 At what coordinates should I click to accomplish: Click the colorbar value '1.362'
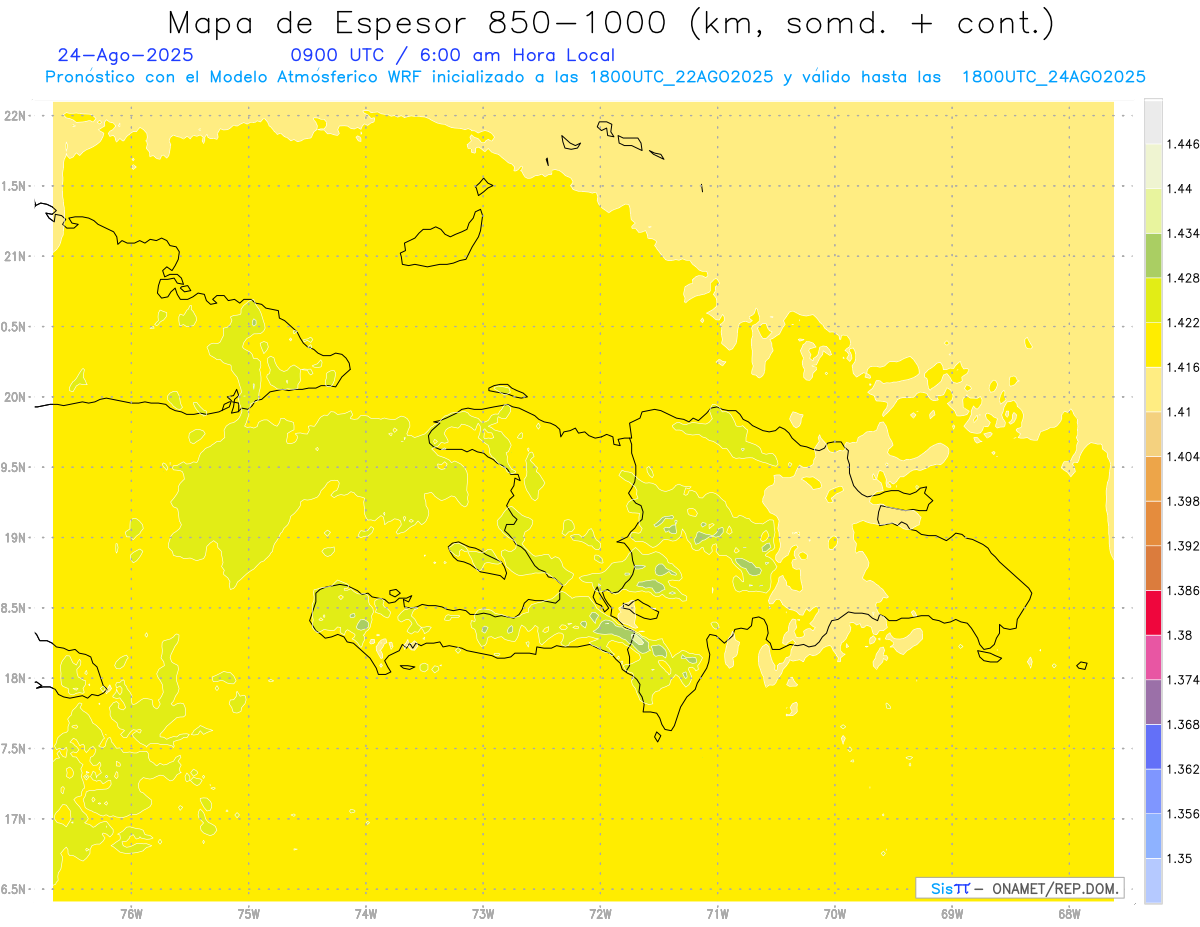[x=1185, y=769]
